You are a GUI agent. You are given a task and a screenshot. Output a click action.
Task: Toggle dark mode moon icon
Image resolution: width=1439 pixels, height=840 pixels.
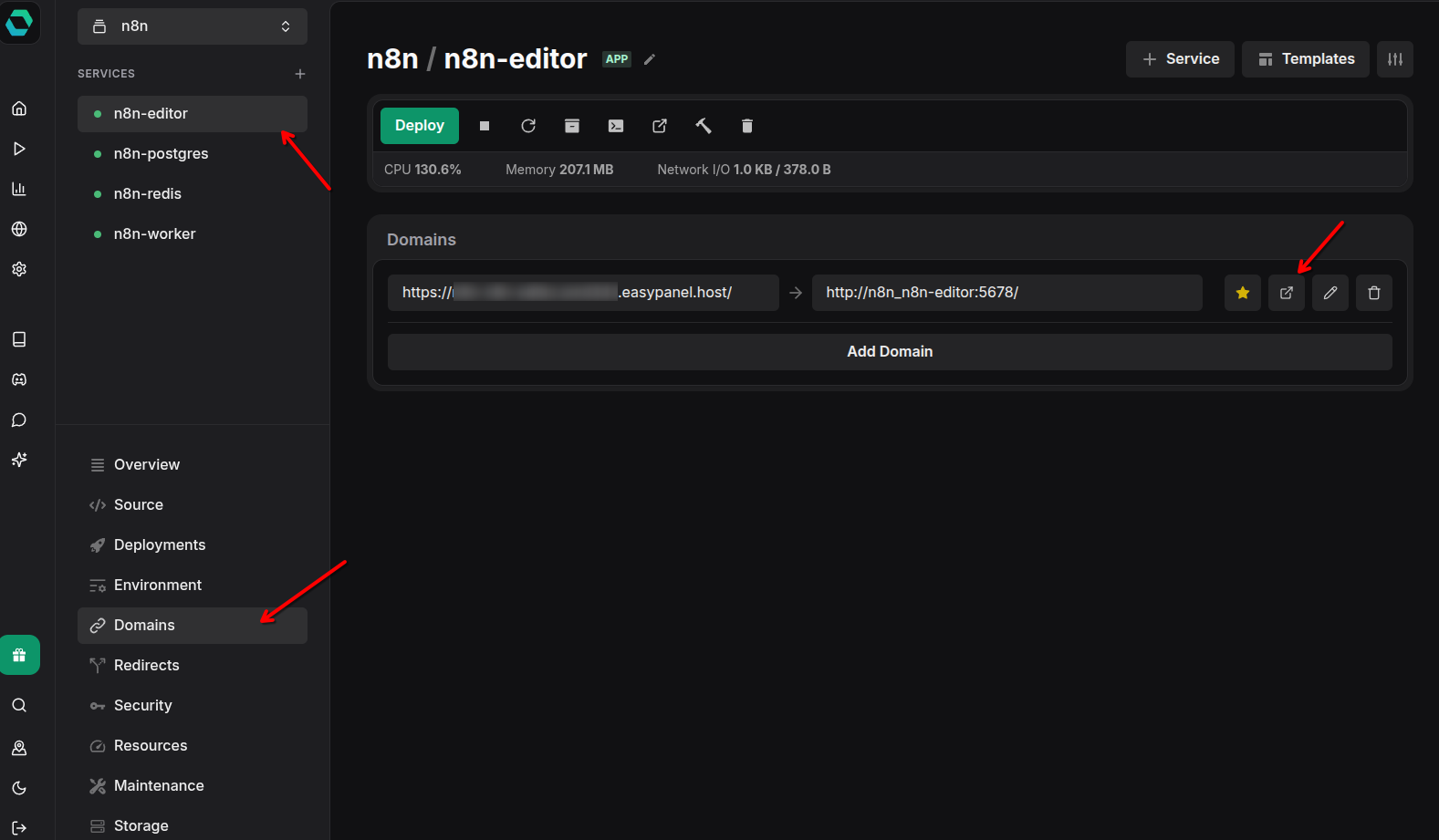pyautogui.click(x=19, y=788)
